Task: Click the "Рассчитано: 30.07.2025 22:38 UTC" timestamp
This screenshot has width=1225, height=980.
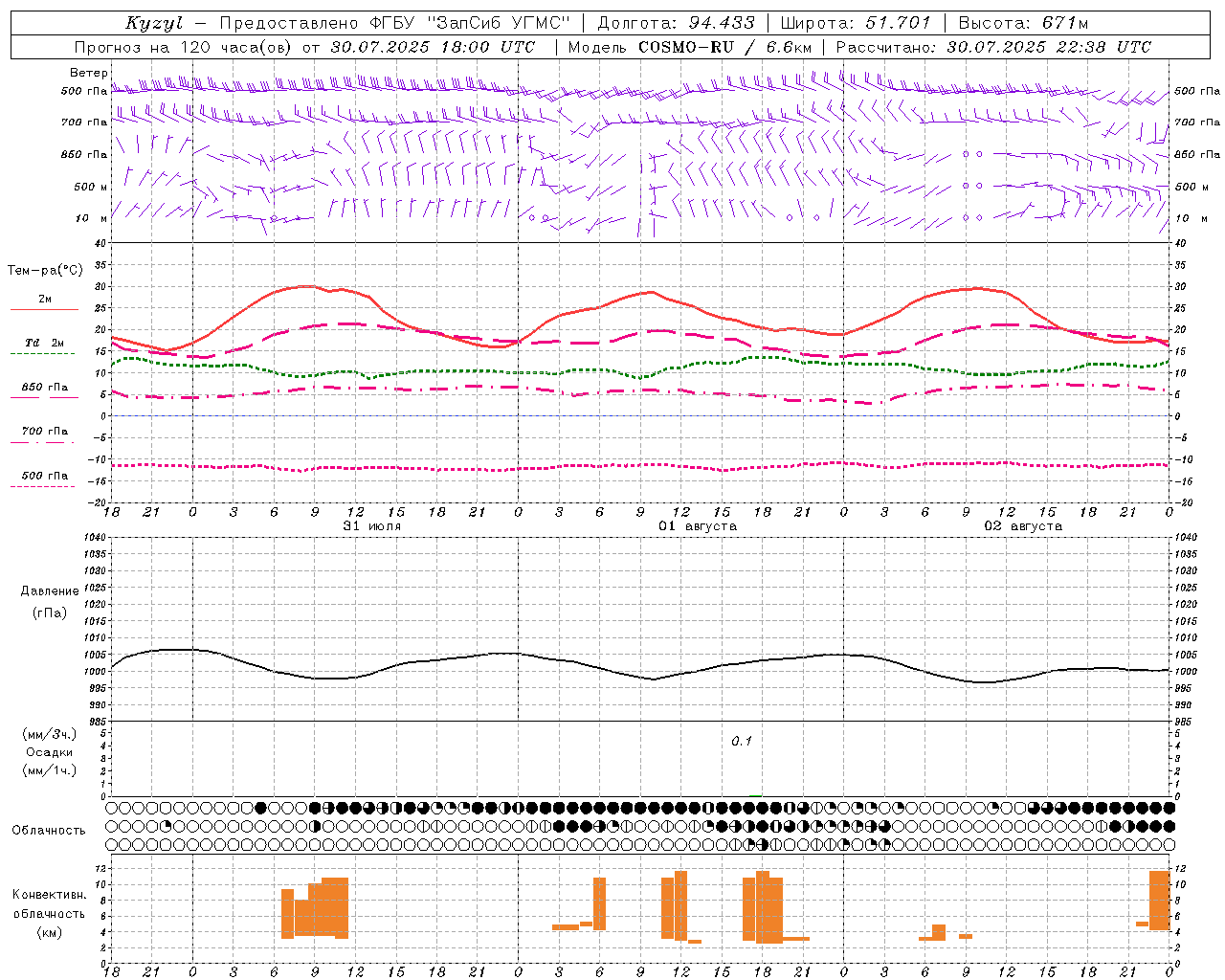Action: pyautogui.click(x=993, y=47)
